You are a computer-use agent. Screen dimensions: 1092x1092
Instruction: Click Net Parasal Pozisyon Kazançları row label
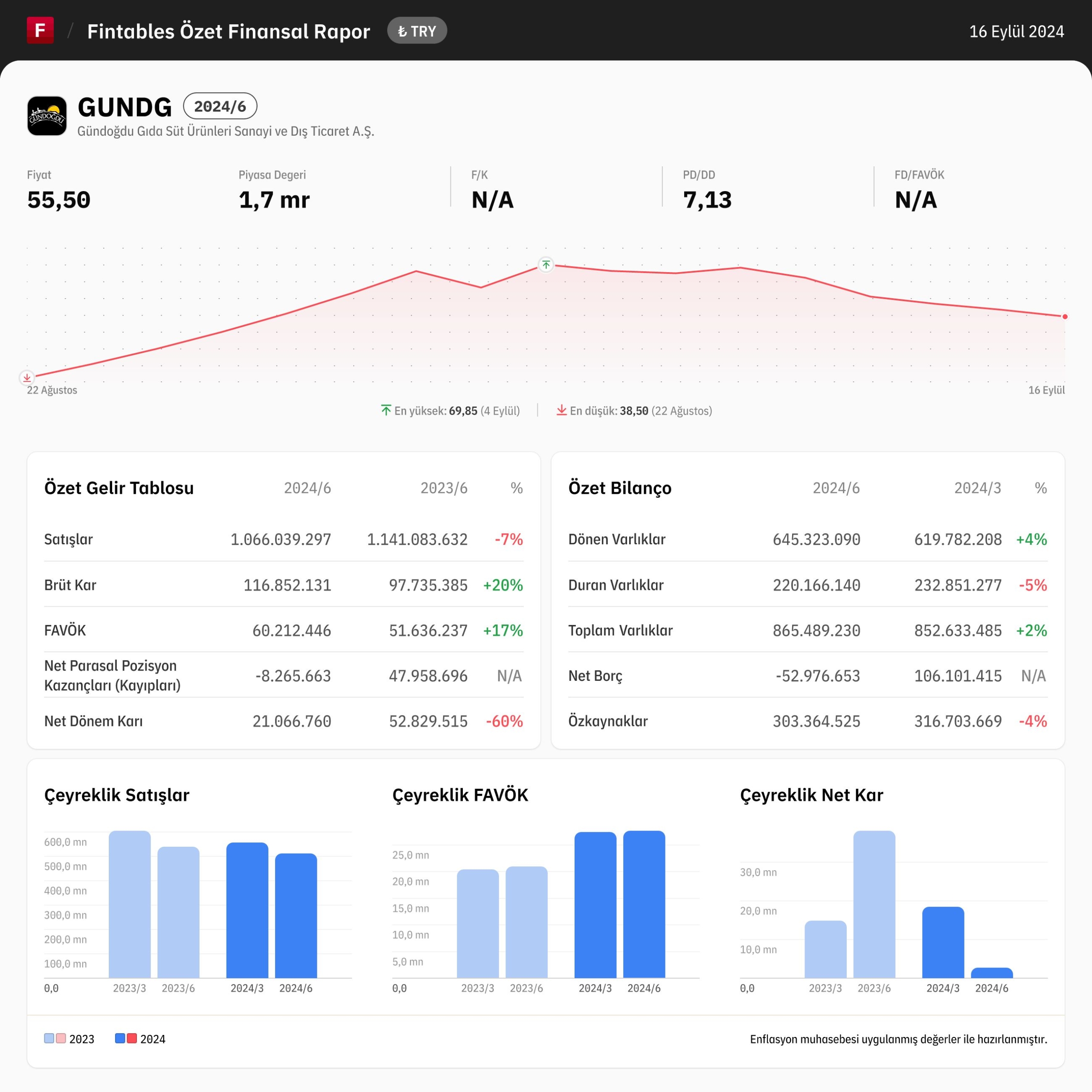click(x=113, y=675)
